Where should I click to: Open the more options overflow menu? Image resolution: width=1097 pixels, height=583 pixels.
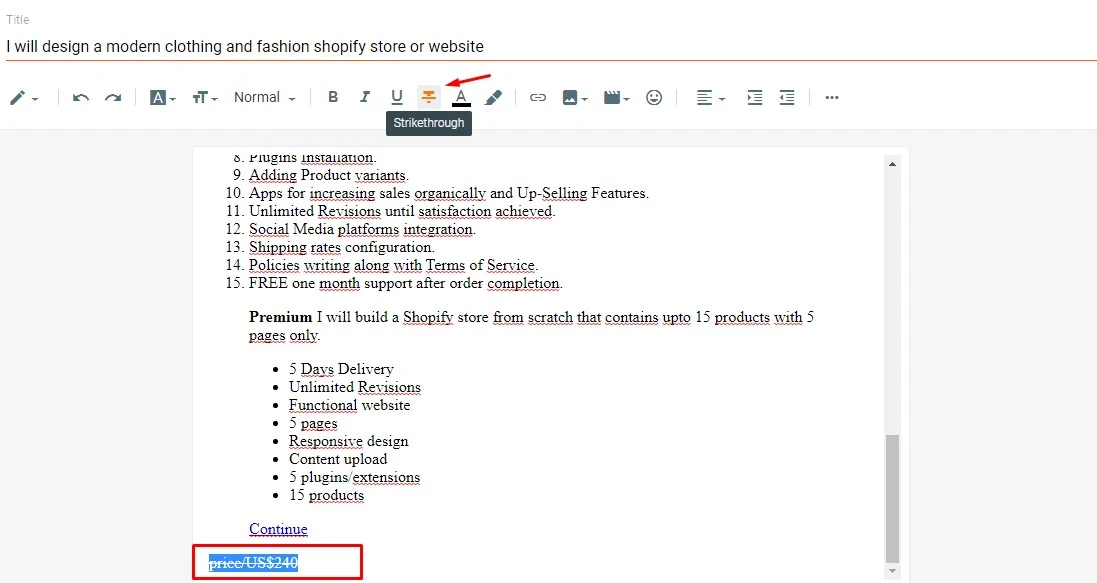(831, 98)
